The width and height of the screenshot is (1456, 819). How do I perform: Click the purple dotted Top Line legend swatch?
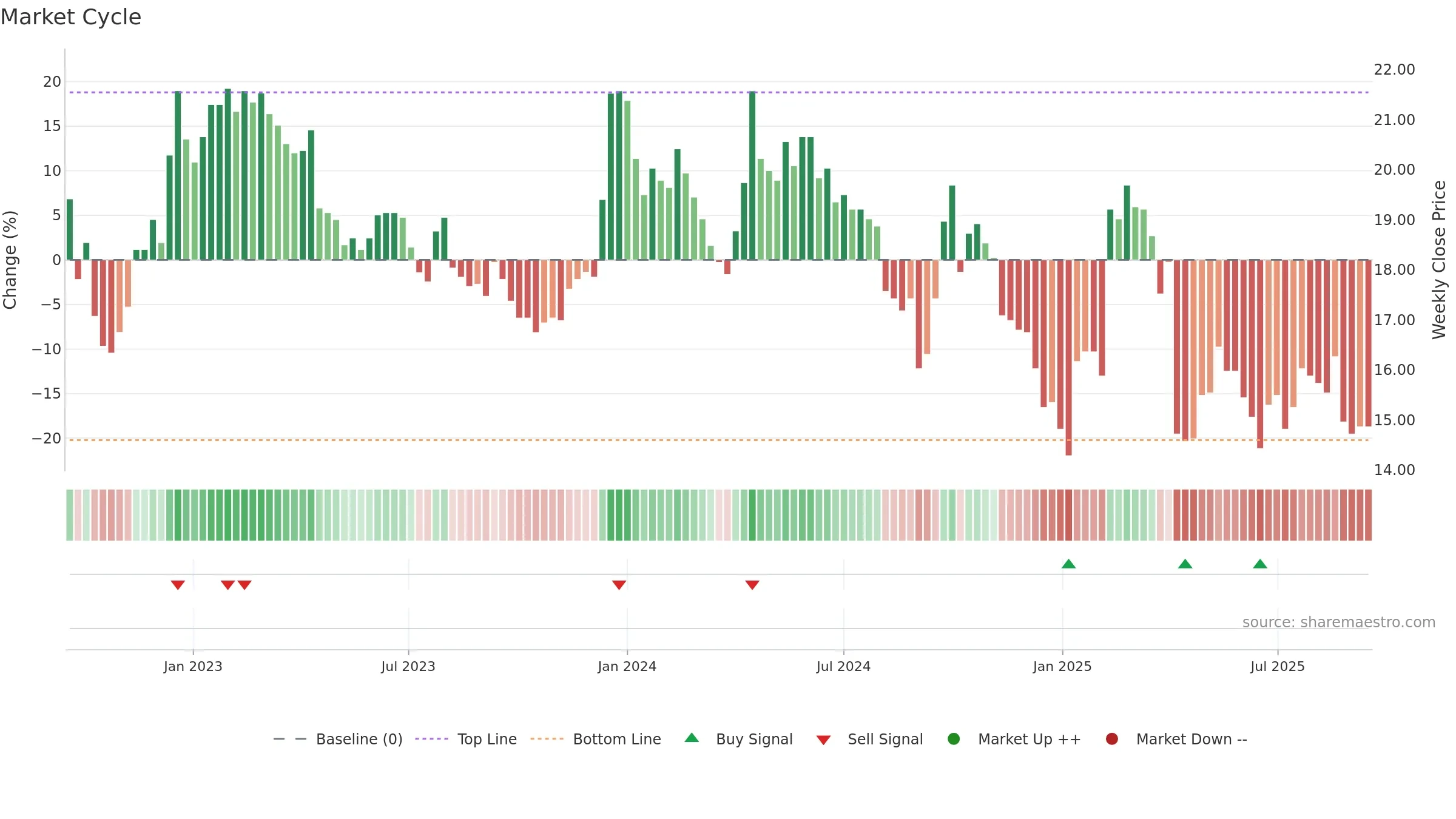(431, 739)
